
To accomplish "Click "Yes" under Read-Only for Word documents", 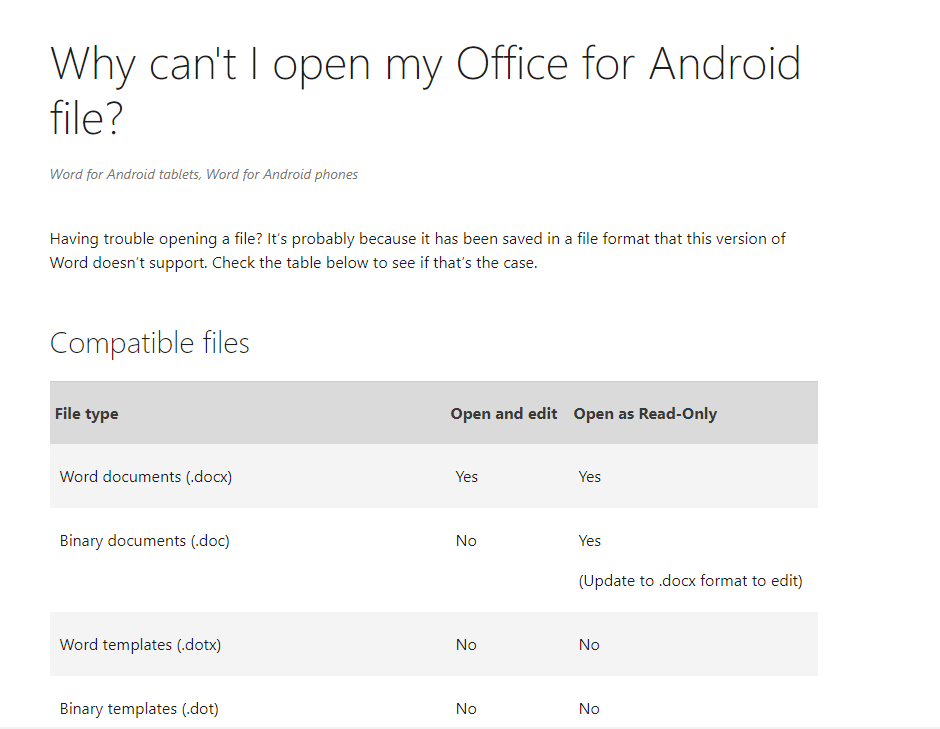I will coord(589,477).
